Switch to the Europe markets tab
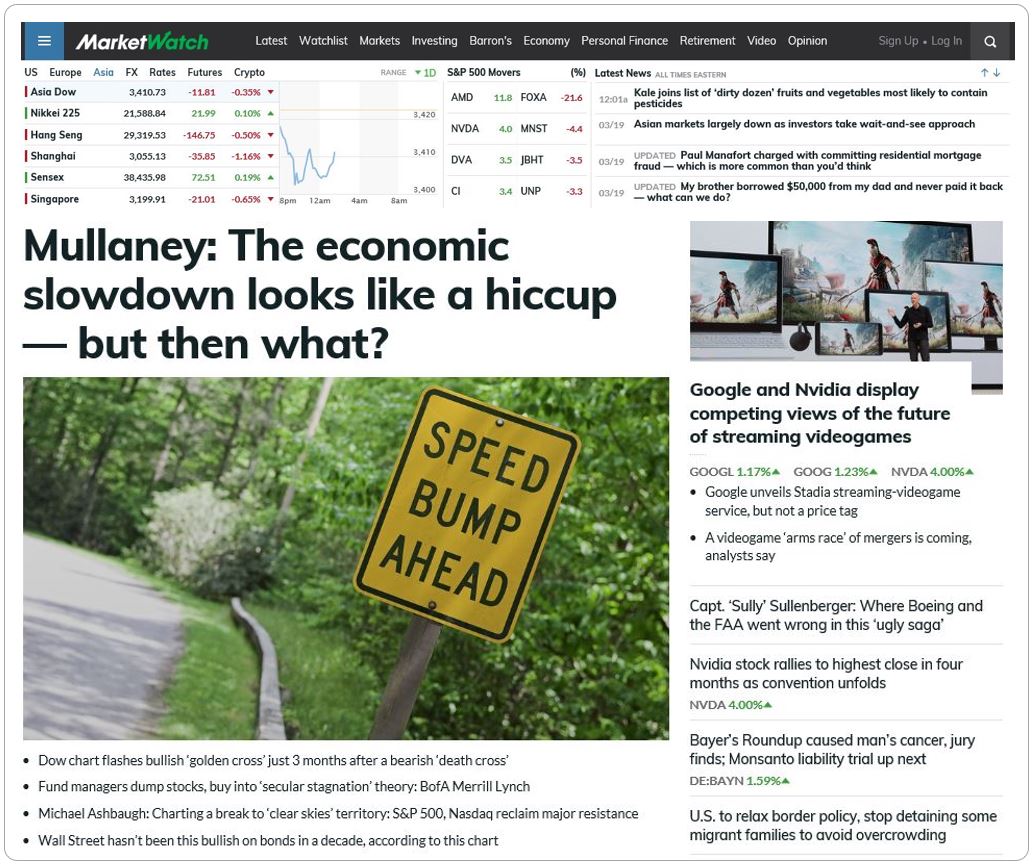The image size is (1033, 864). coord(65,72)
